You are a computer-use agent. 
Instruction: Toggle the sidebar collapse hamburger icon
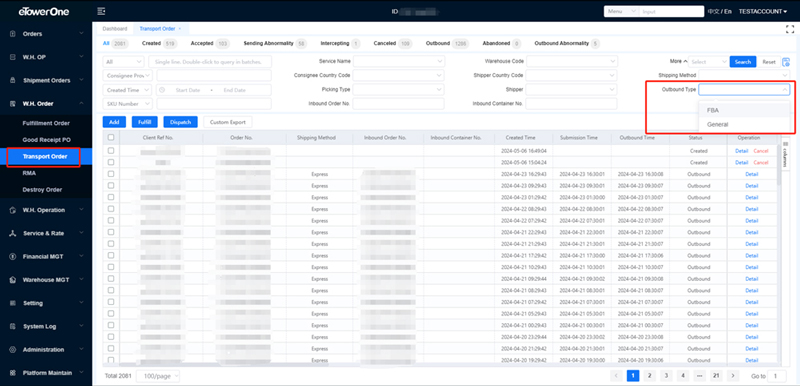101,11
